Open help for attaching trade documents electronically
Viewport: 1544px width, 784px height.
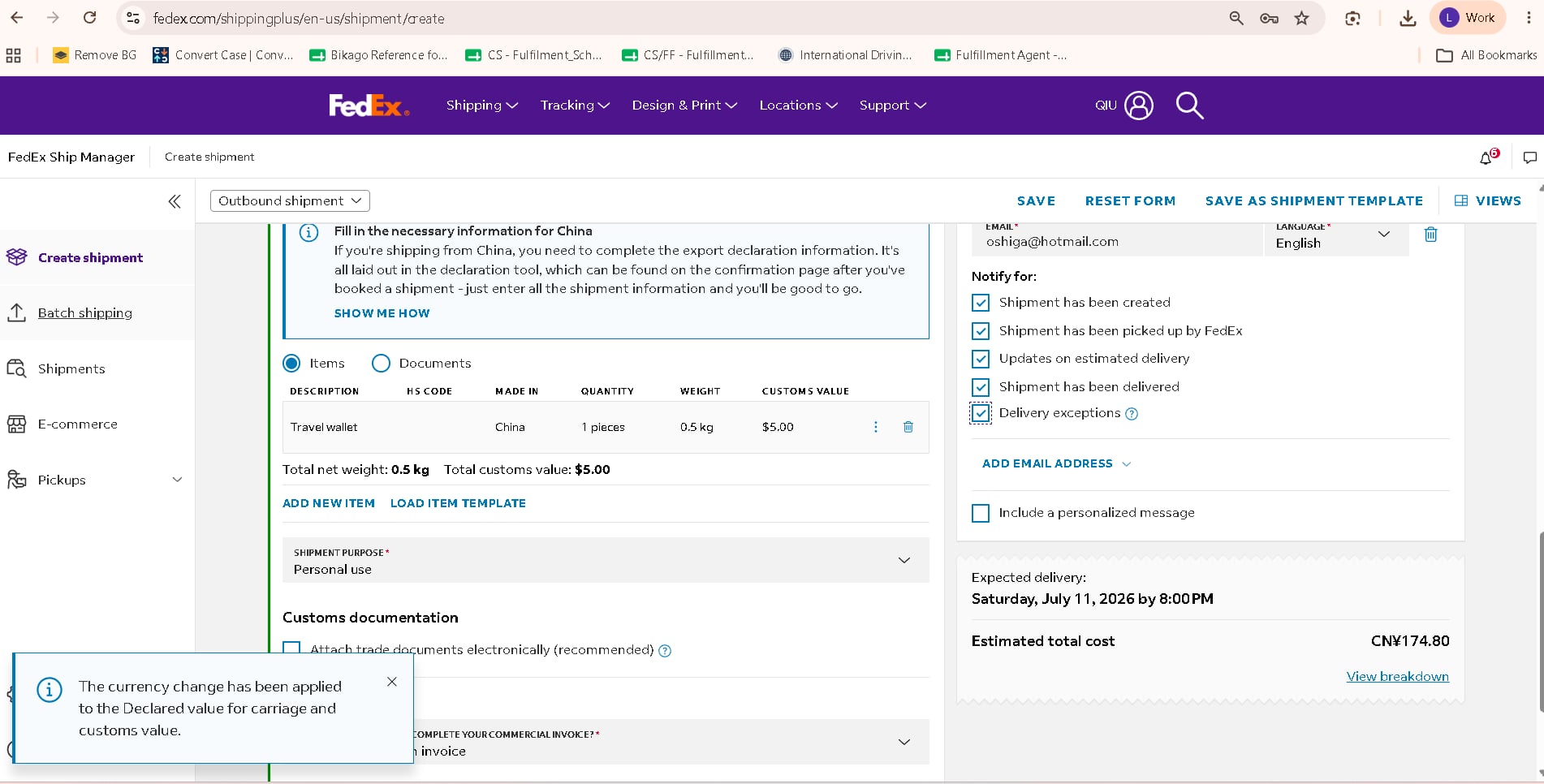tap(665, 651)
